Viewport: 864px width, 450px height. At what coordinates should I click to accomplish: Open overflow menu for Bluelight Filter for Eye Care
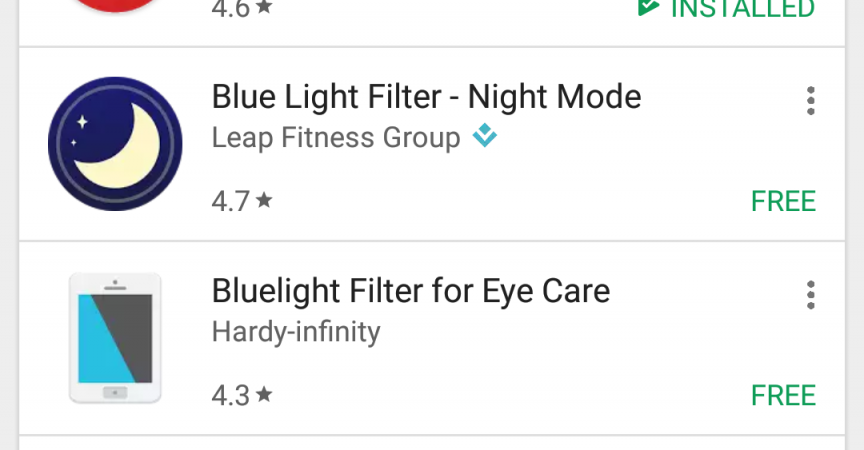pyautogui.click(x=810, y=295)
